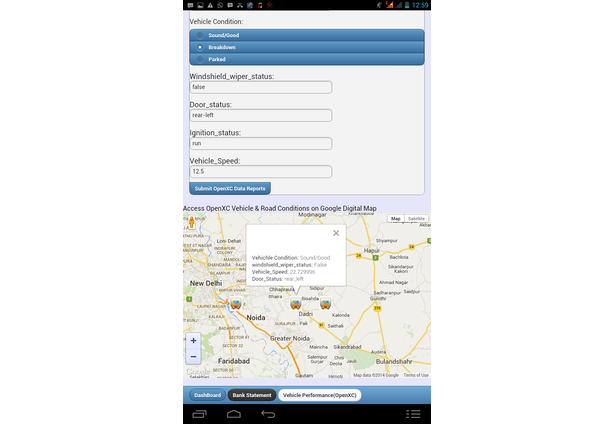The width and height of the screenshot is (615, 424).
Task: Open the Vehicle Performance(OpenXC) tab
Action: coord(320,395)
